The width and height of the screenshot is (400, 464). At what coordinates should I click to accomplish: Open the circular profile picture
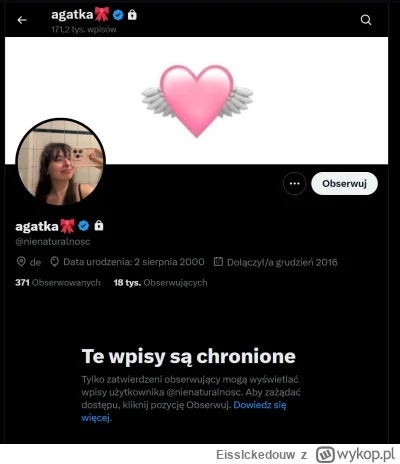click(x=61, y=162)
